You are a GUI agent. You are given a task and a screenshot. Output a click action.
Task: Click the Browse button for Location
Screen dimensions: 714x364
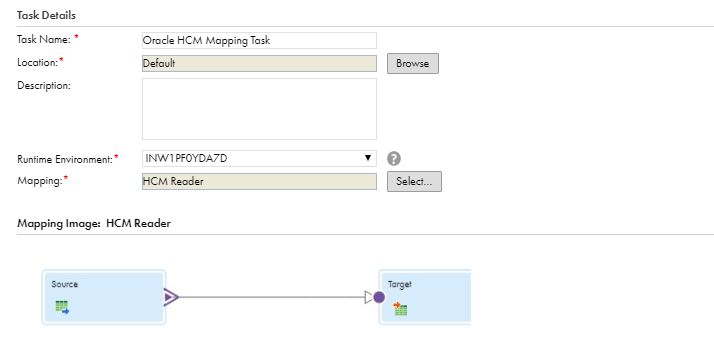413,63
